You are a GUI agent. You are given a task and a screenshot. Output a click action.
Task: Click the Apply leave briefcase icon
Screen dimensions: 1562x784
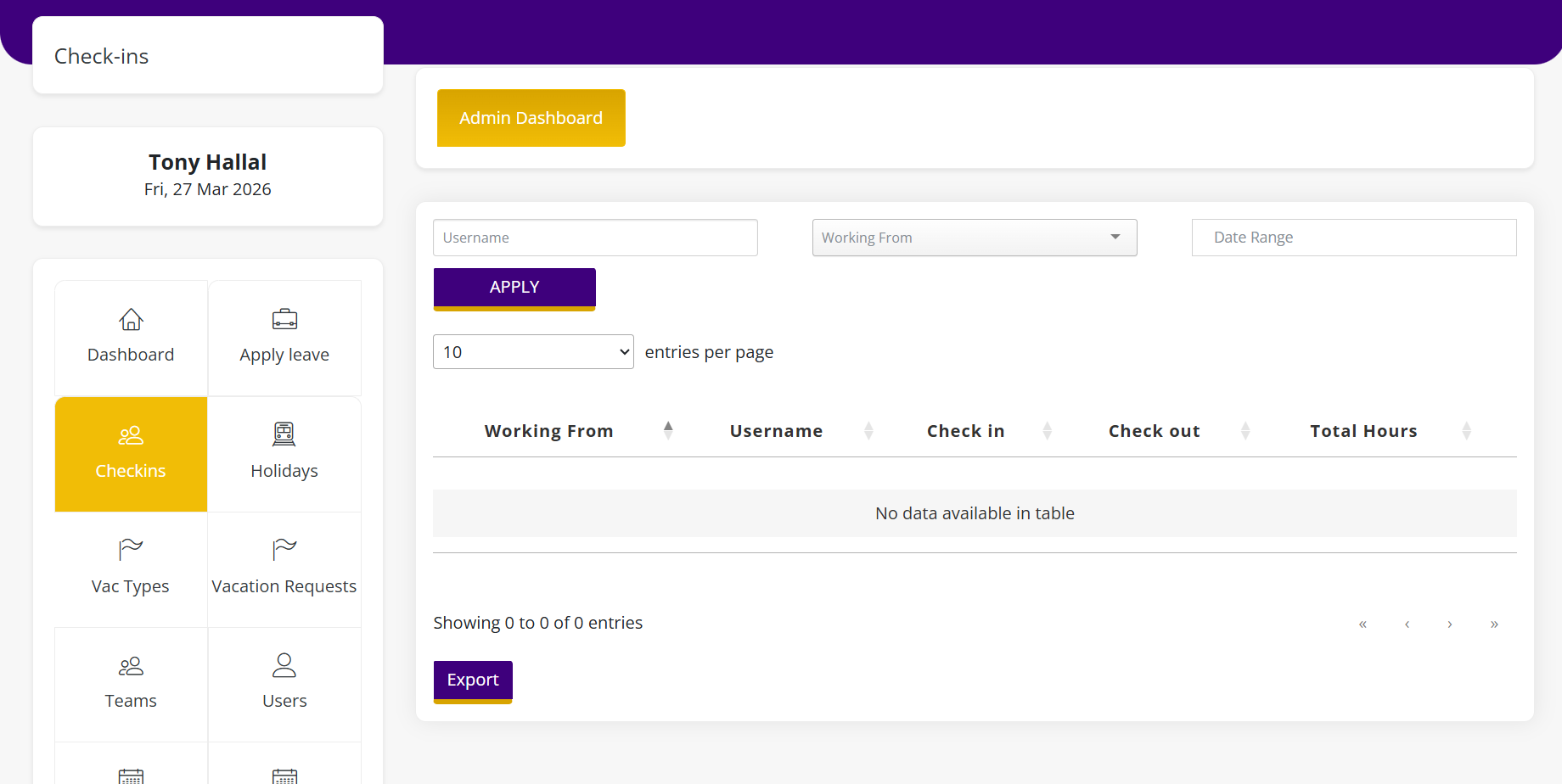pyautogui.click(x=284, y=318)
